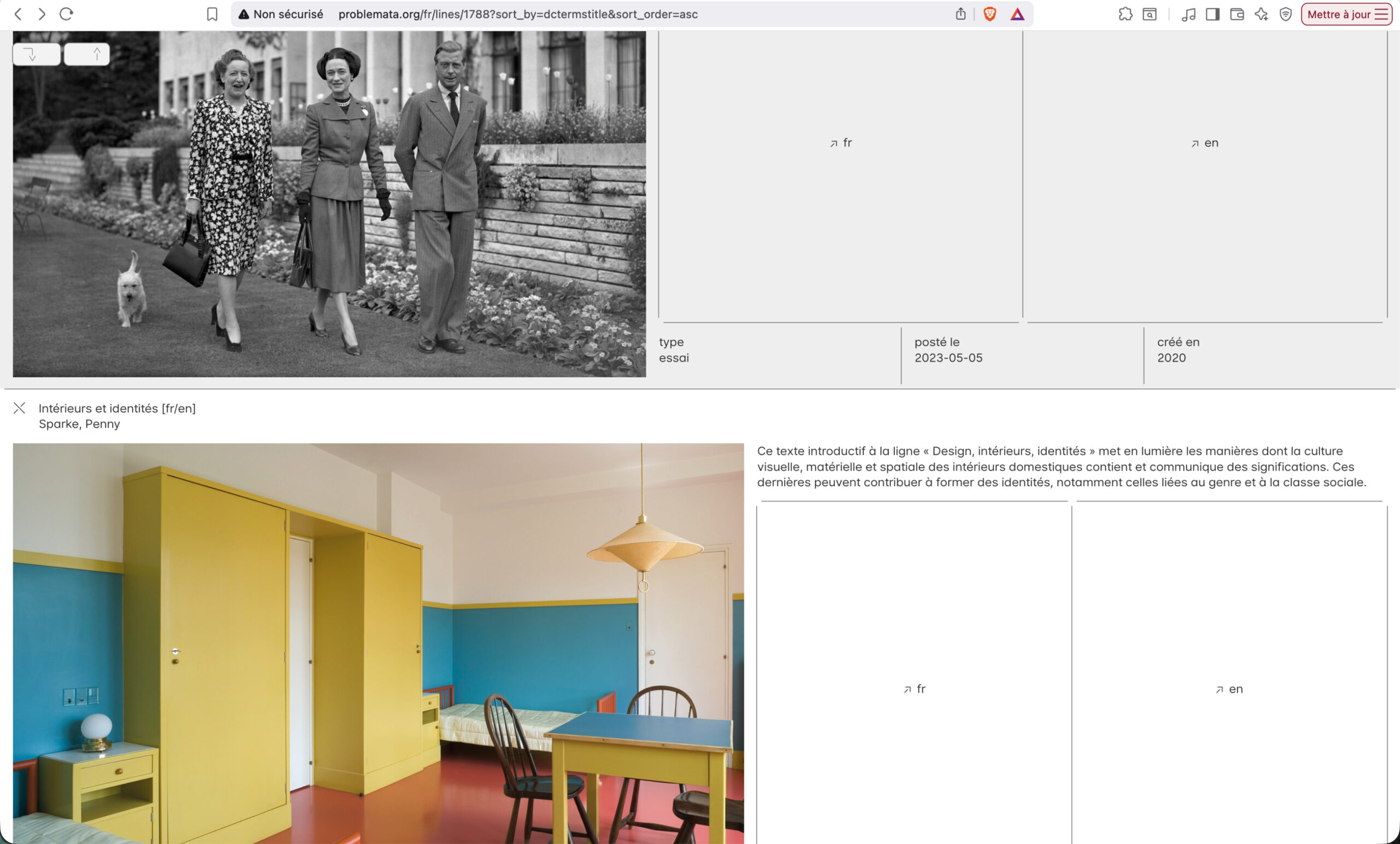Open the Brave VPN shield icon
This screenshot has height=844, width=1400.
[x=1286, y=14]
